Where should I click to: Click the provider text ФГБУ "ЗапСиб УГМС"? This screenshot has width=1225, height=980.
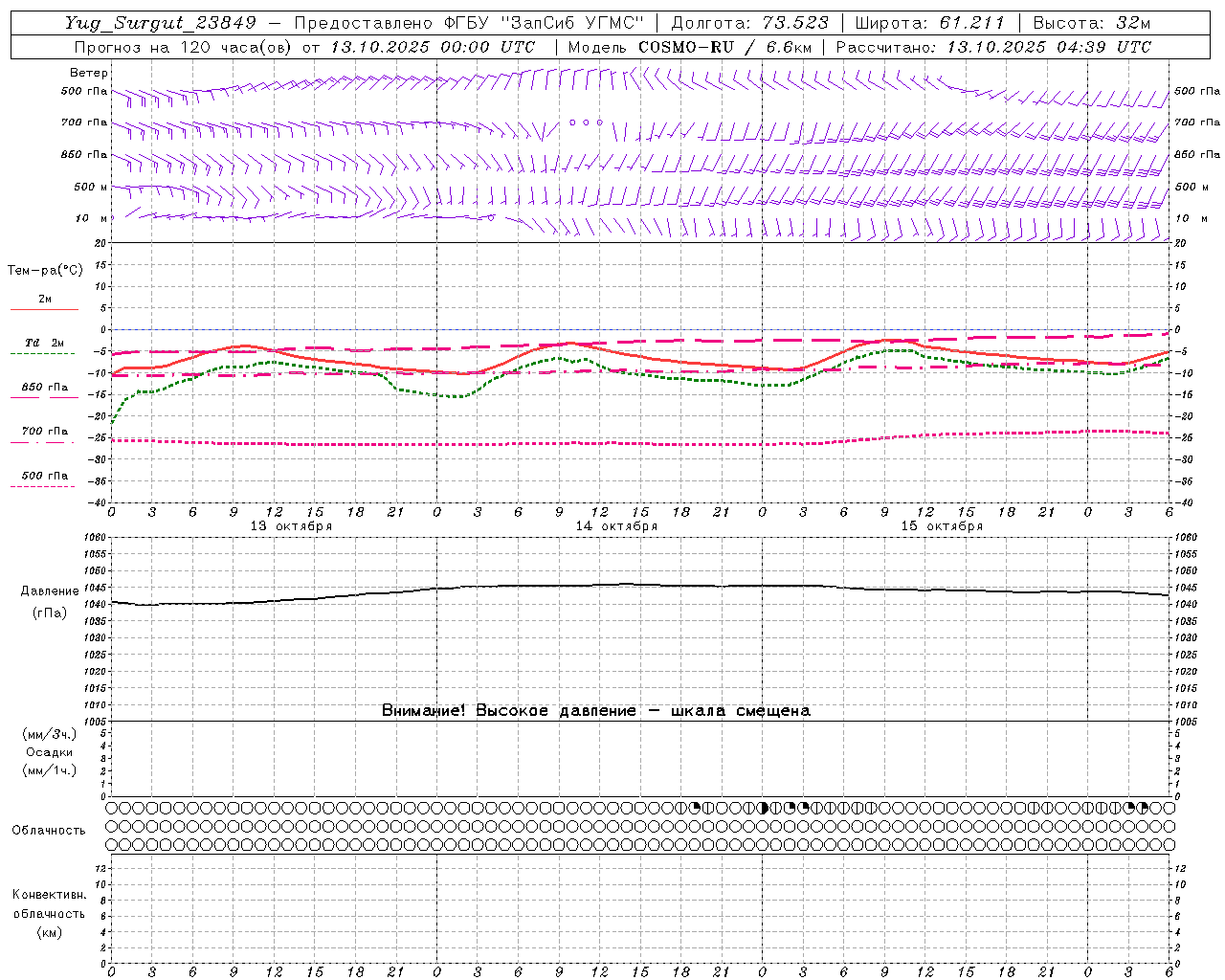point(544,23)
